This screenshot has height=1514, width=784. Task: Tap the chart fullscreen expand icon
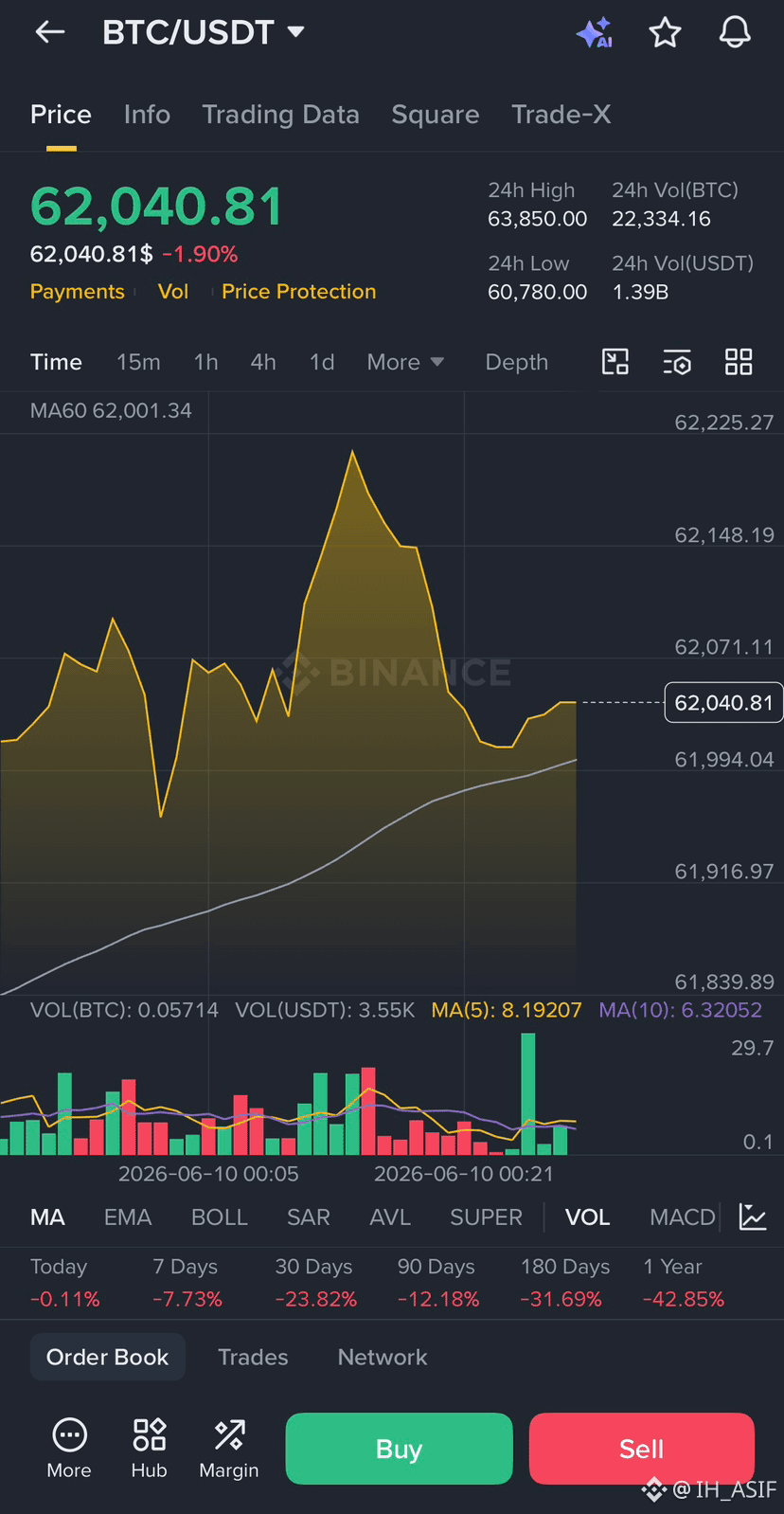tap(615, 362)
